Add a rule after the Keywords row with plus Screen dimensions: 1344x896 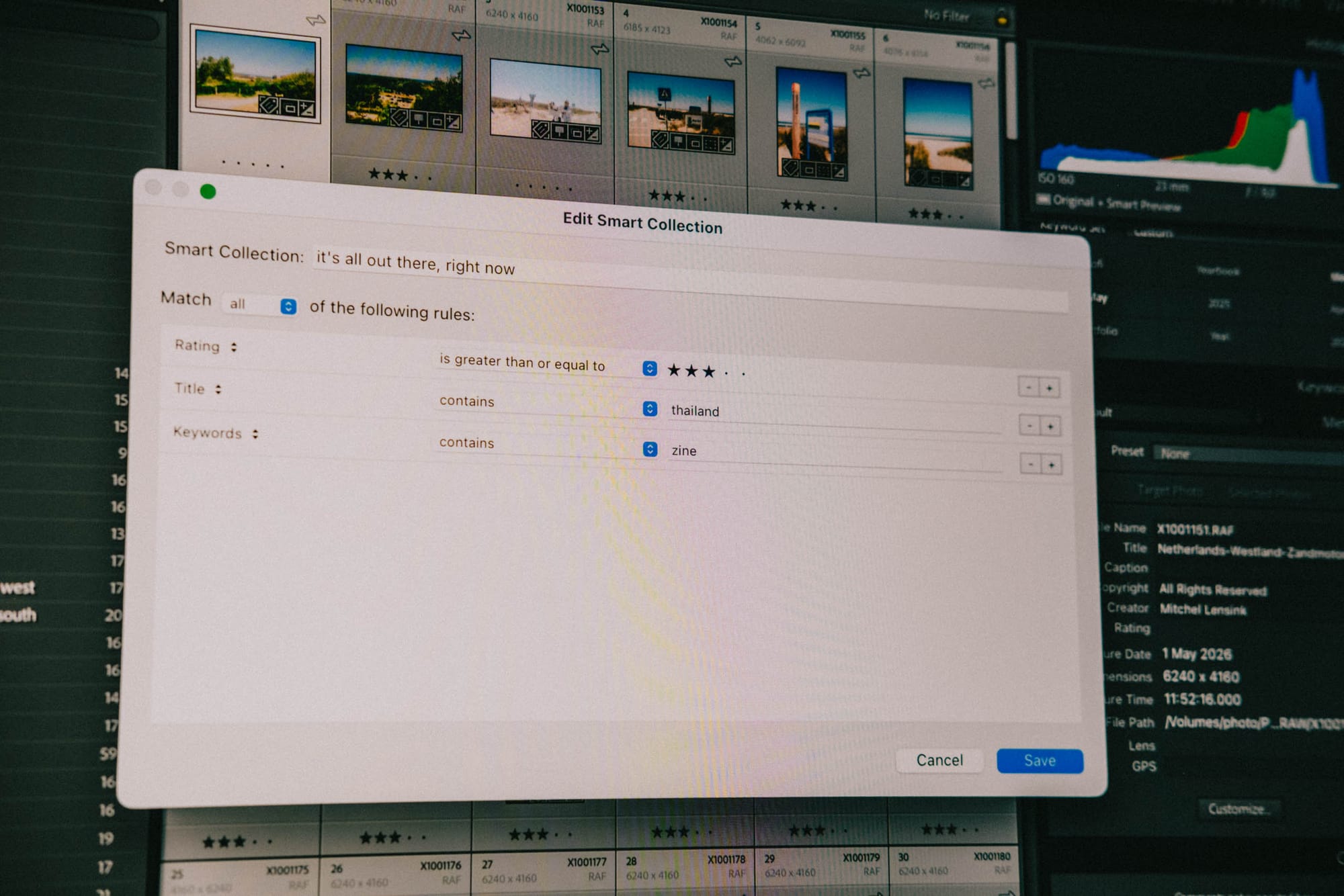pyautogui.click(x=1052, y=464)
